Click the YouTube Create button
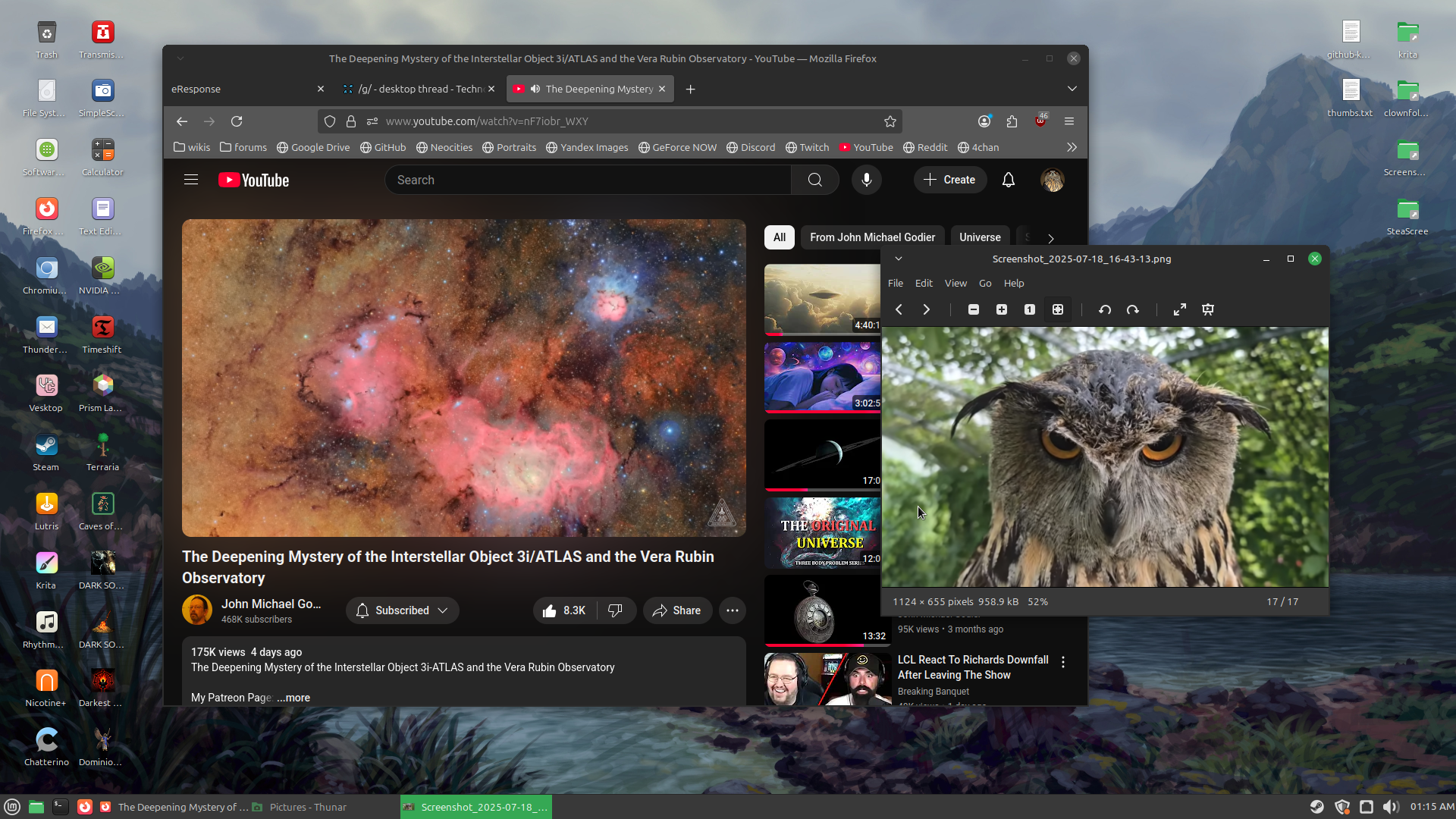Image resolution: width=1456 pixels, height=819 pixels. 950,180
